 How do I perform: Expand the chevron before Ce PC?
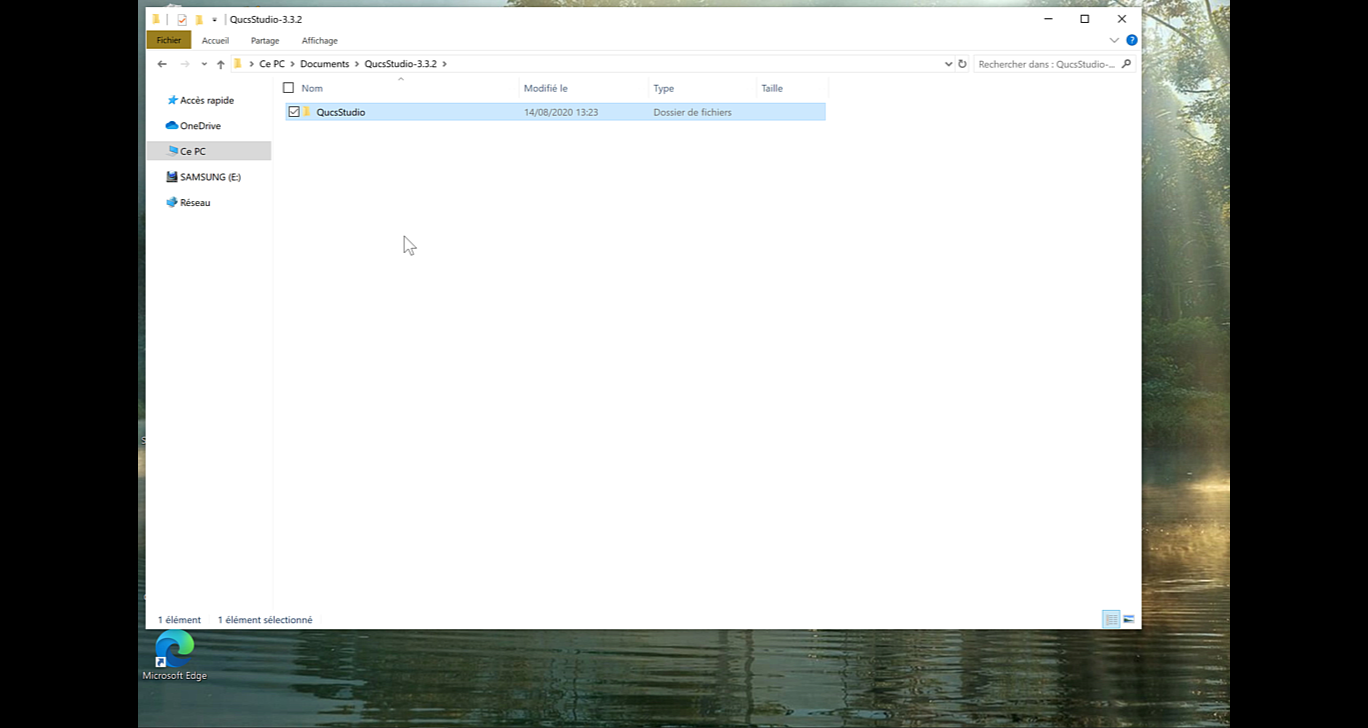pyautogui.click(x=251, y=64)
